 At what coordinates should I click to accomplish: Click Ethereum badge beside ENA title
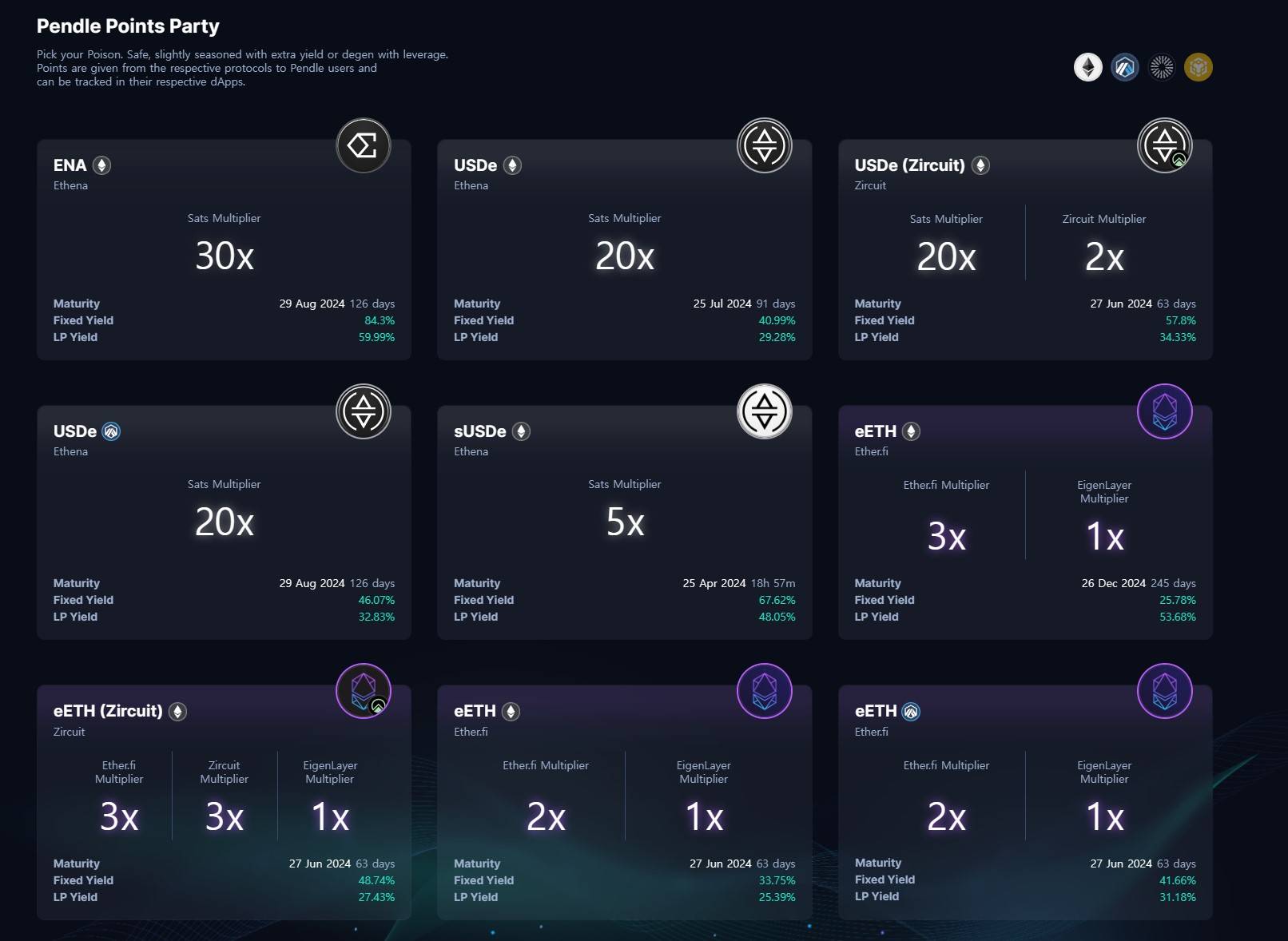pos(101,165)
